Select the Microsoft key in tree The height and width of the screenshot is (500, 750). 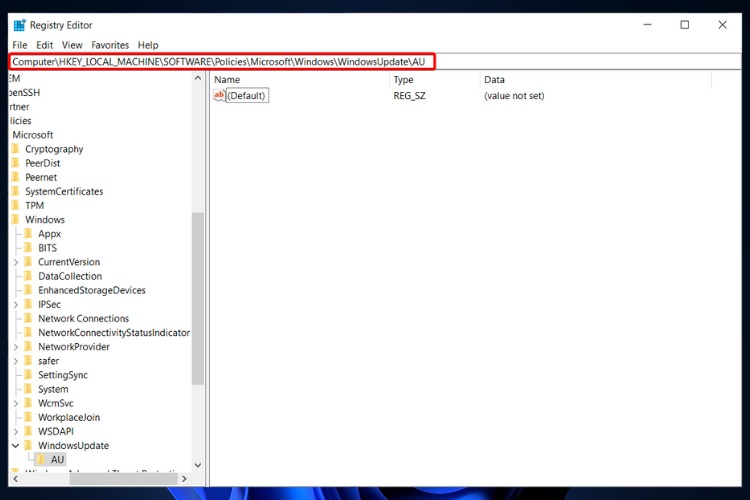pyautogui.click(x=33, y=135)
